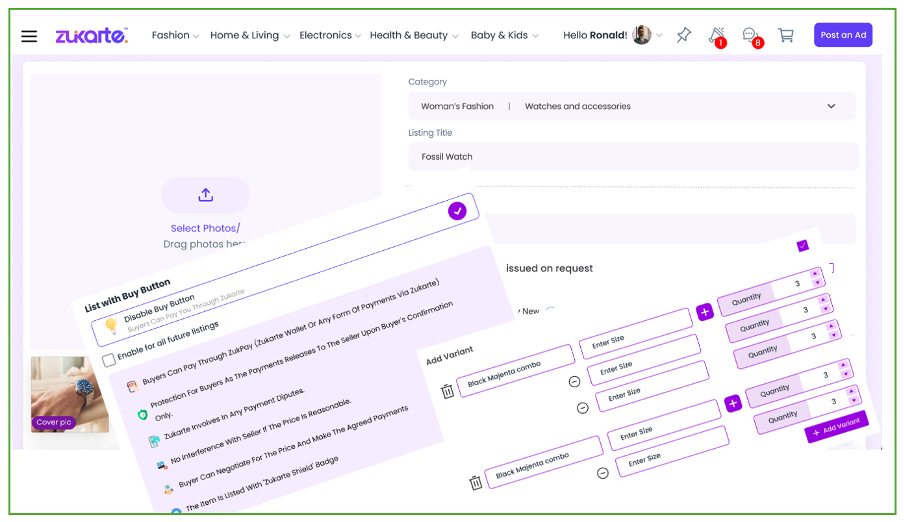The height and width of the screenshot is (522, 904).
Task: Click the lightbulb icon beside Disable Buy Button
Action: (x=111, y=326)
